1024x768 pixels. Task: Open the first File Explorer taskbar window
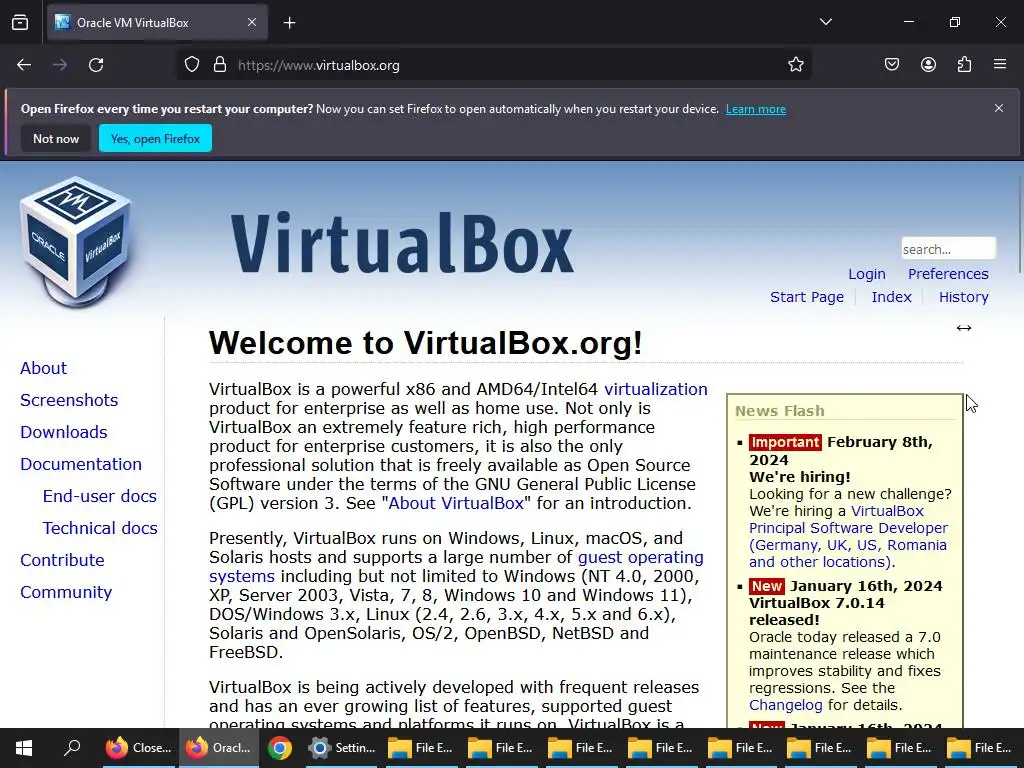pyautogui.click(x=421, y=748)
